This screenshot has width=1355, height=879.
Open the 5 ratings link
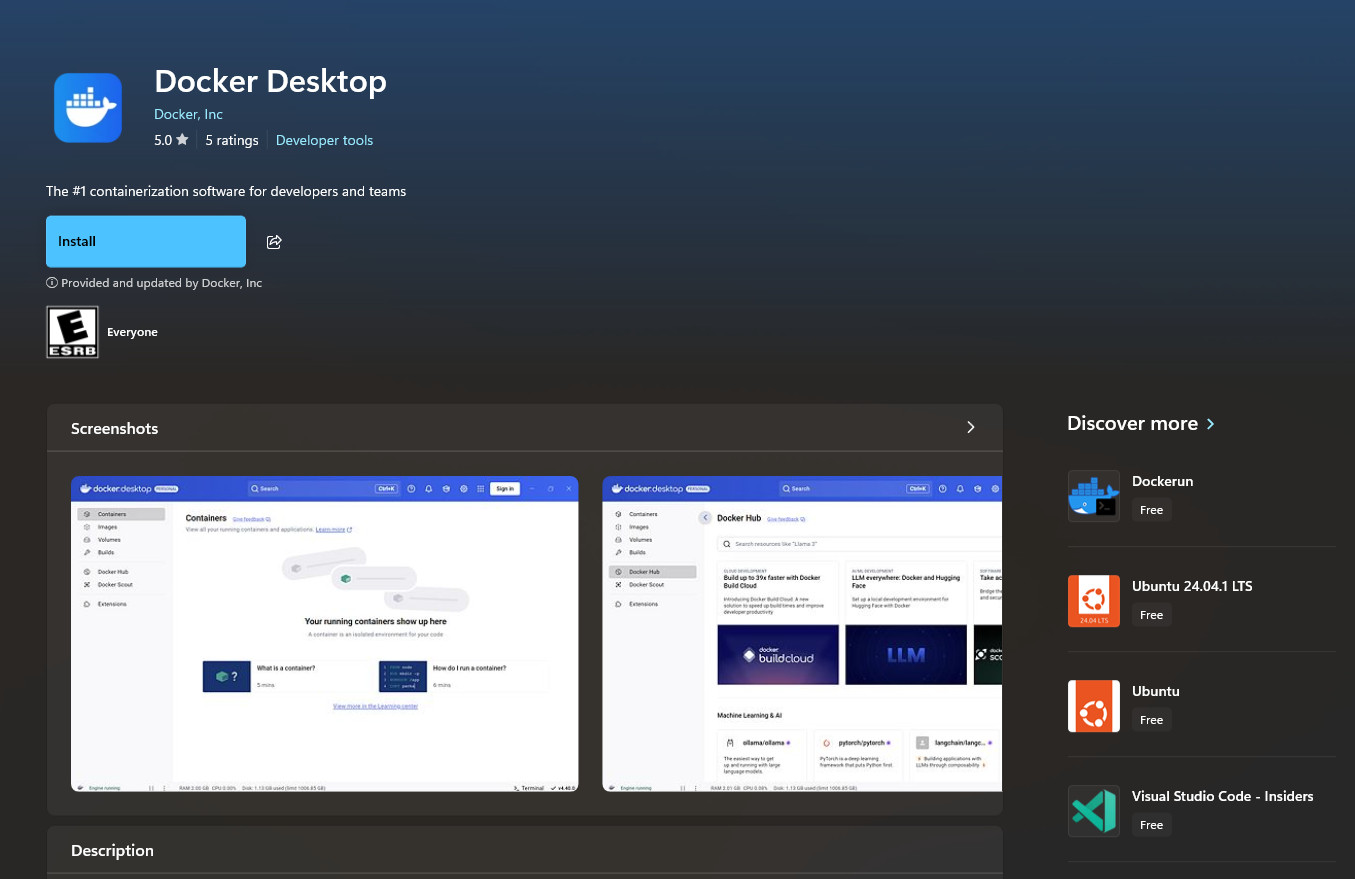point(232,140)
